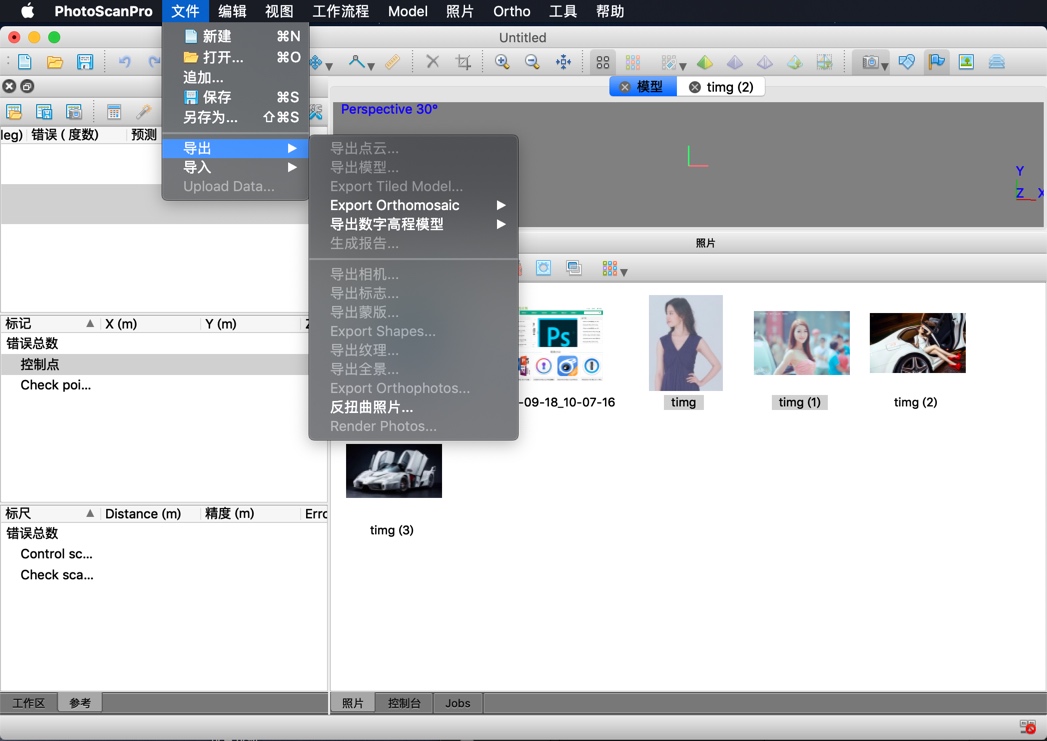Open the Model menu in the menu bar
The width and height of the screenshot is (1047, 741).
pos(407,12)
